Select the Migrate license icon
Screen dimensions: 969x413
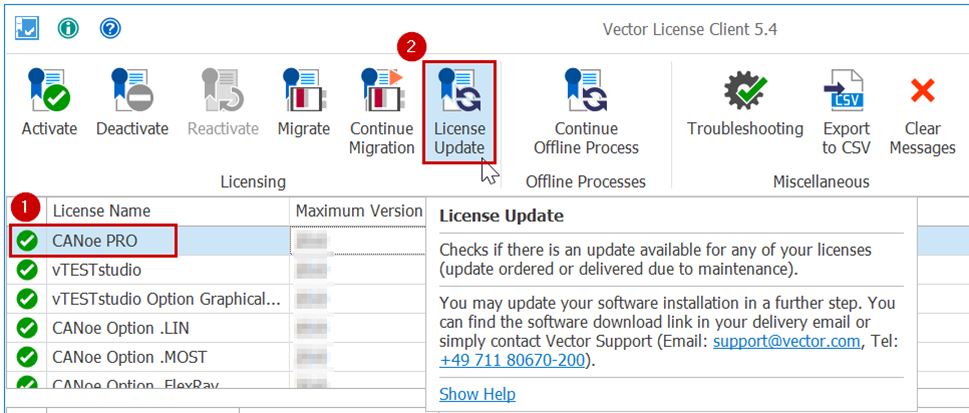click(303, 92)
